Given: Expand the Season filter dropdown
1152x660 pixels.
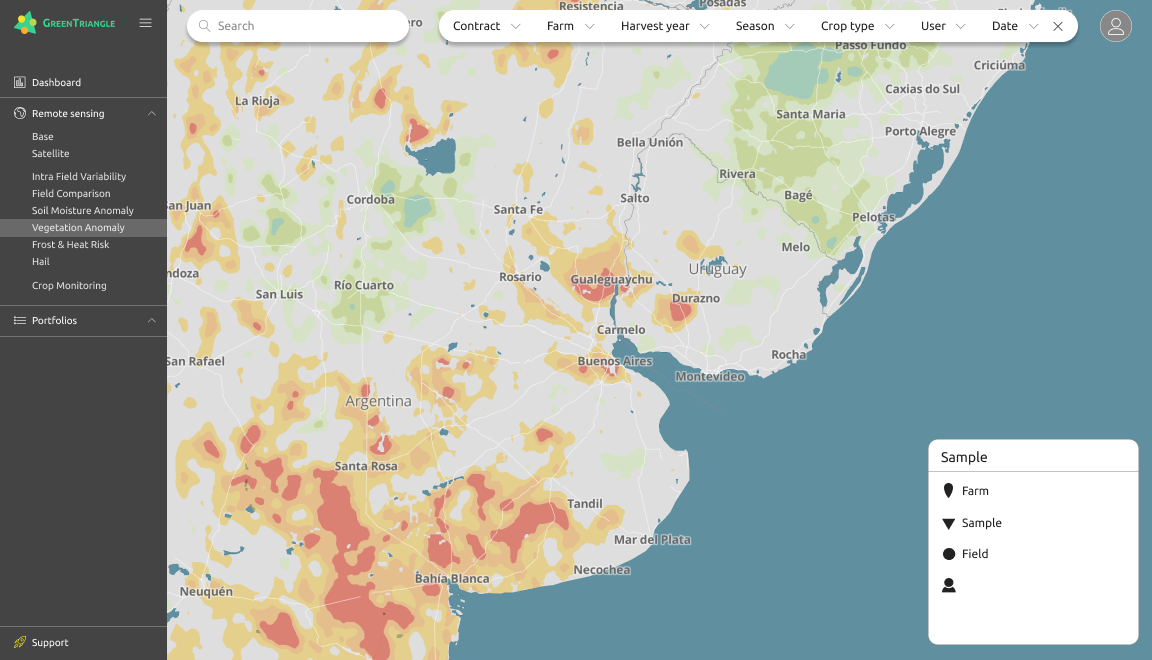Looking at the screenshot, I should click(x=765, y=26).
